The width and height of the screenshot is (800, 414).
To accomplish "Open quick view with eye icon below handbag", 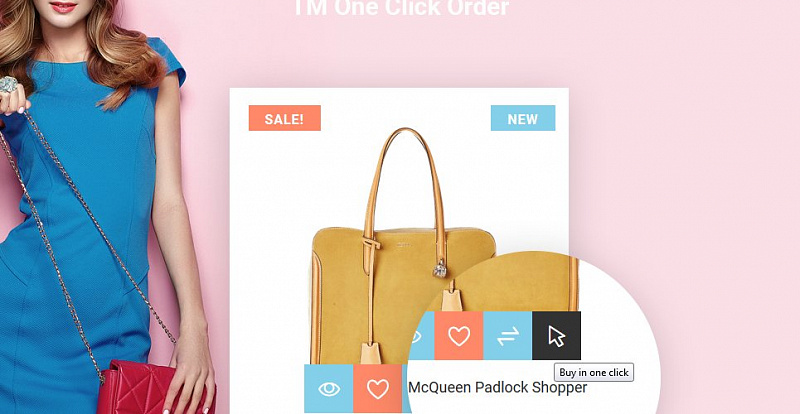I will 329,389.
